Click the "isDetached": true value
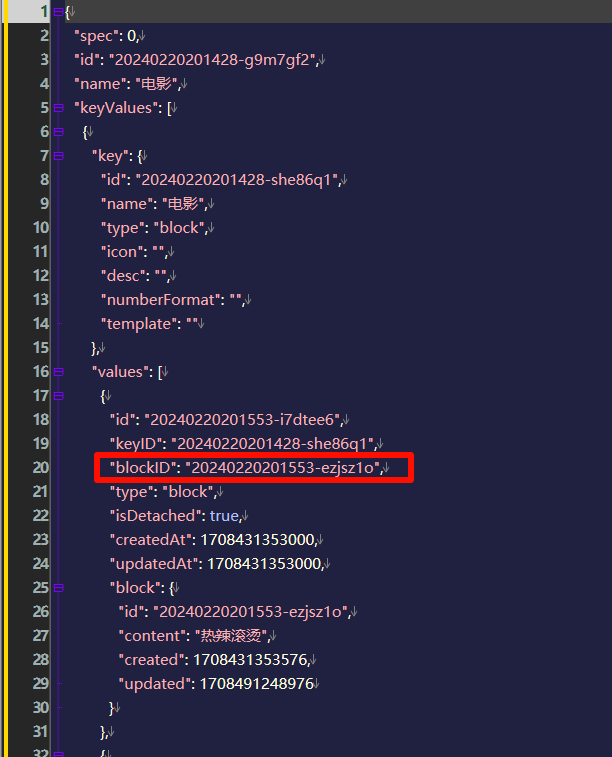612x757 pixels. (225, 516)
